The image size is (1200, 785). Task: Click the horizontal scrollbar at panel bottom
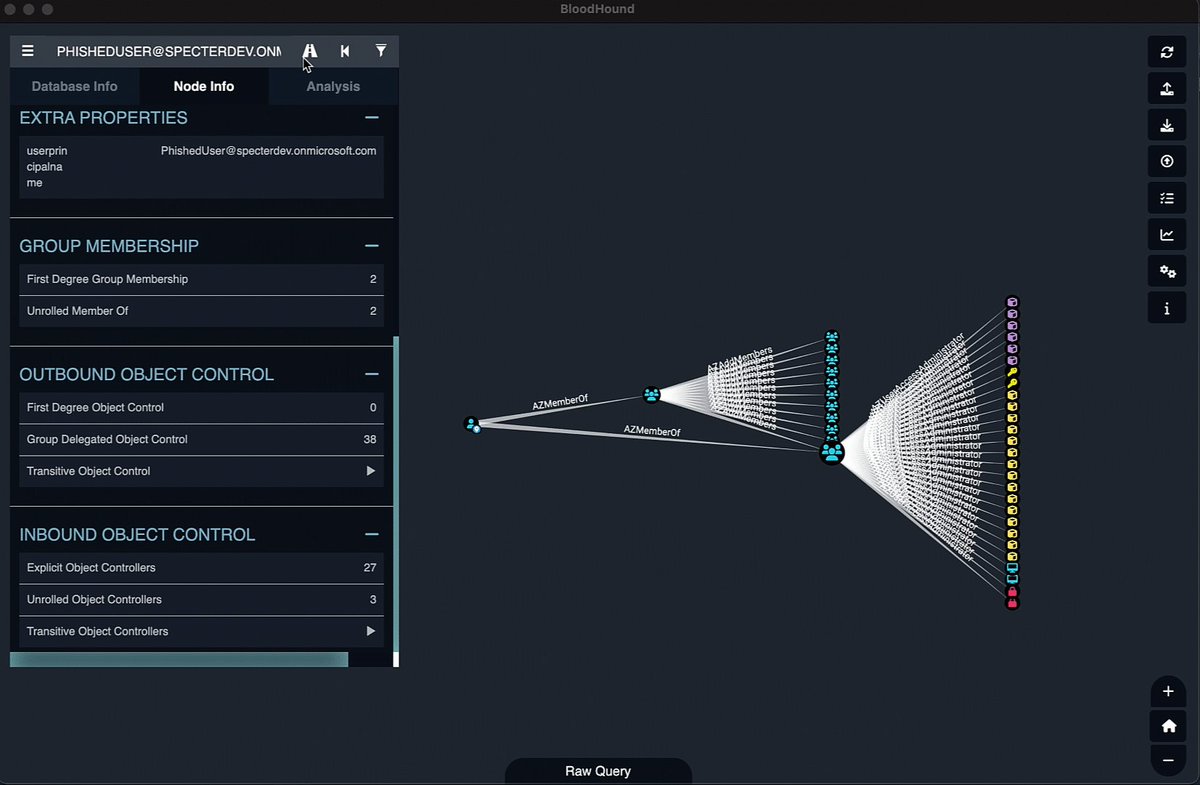click(x=179, y=659)
